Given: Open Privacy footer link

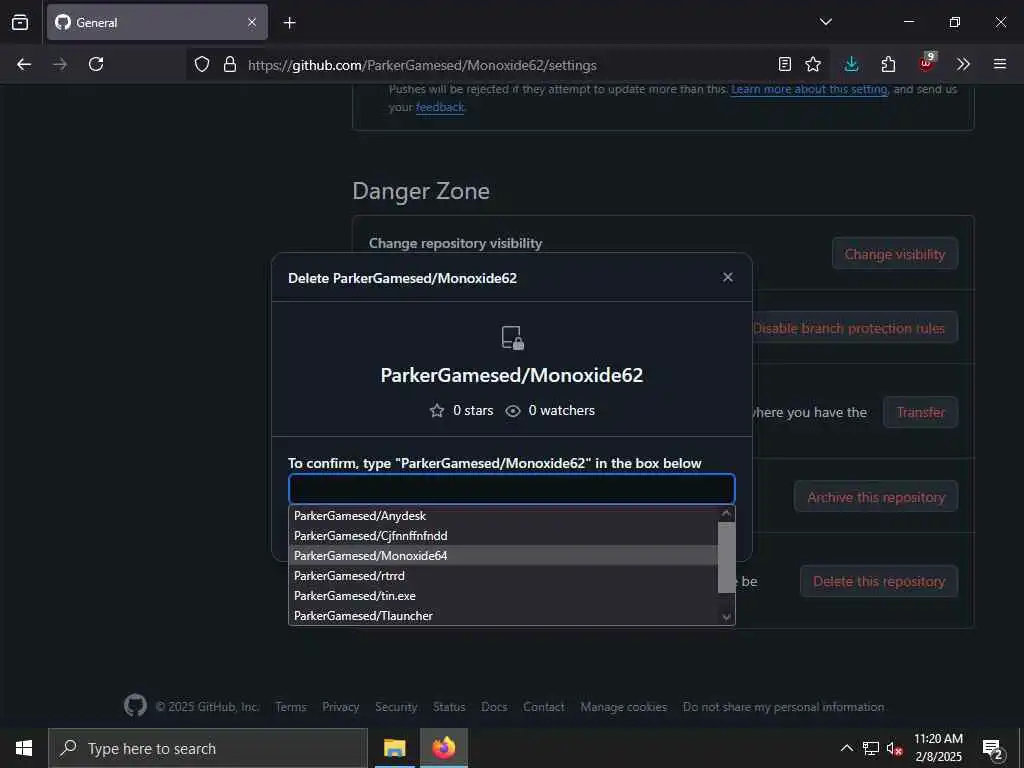Looking at the screenshot, I should pos(340,707).
